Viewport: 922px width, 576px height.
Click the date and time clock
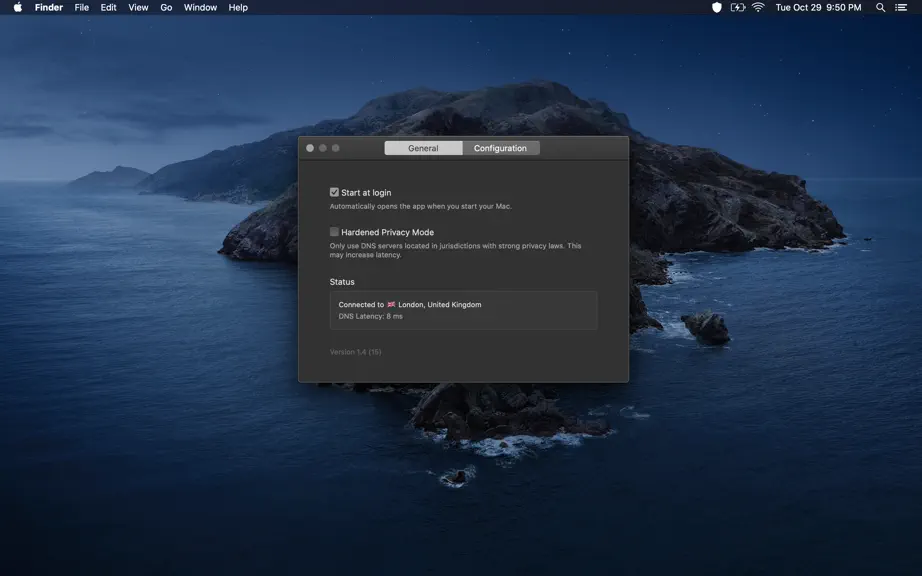click(818, 8)
